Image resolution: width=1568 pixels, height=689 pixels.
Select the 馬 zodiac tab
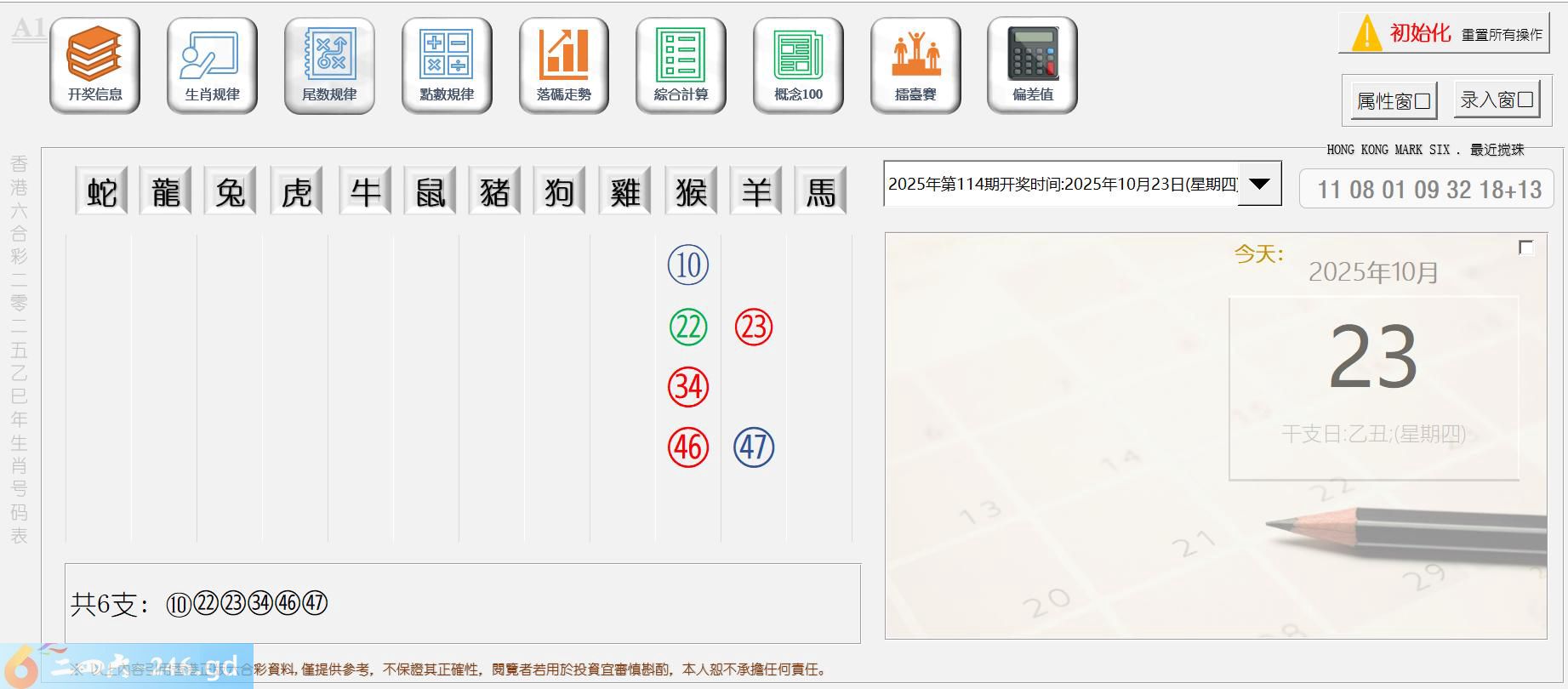821,191
